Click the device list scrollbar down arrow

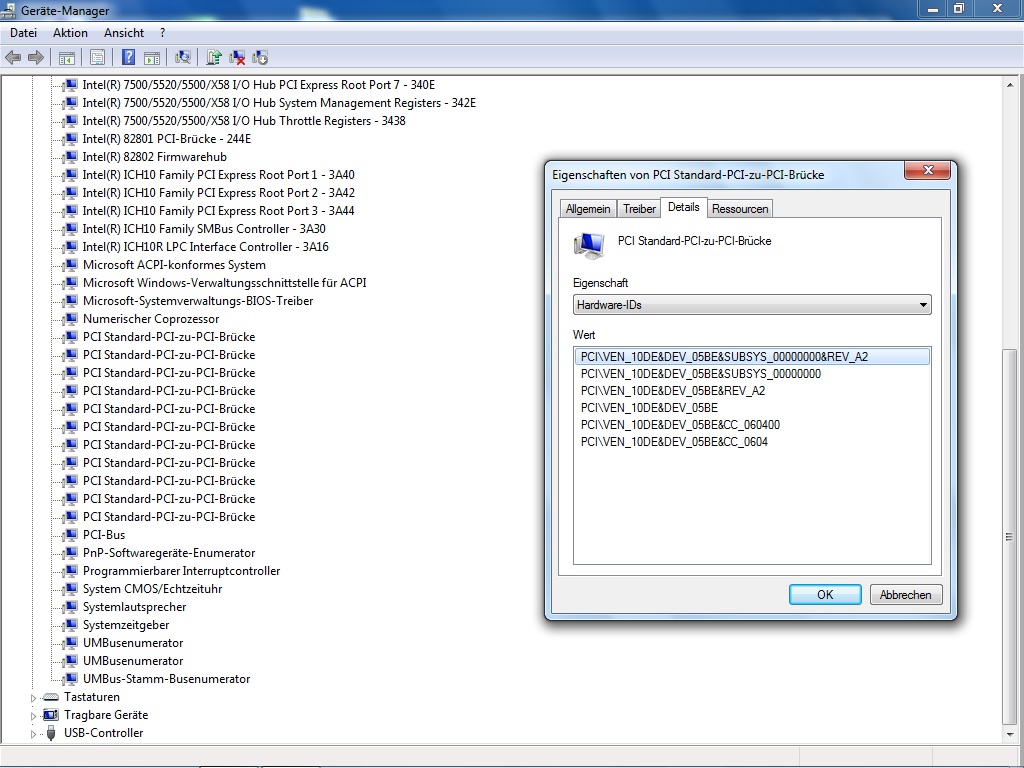(x=1010, y=735)
